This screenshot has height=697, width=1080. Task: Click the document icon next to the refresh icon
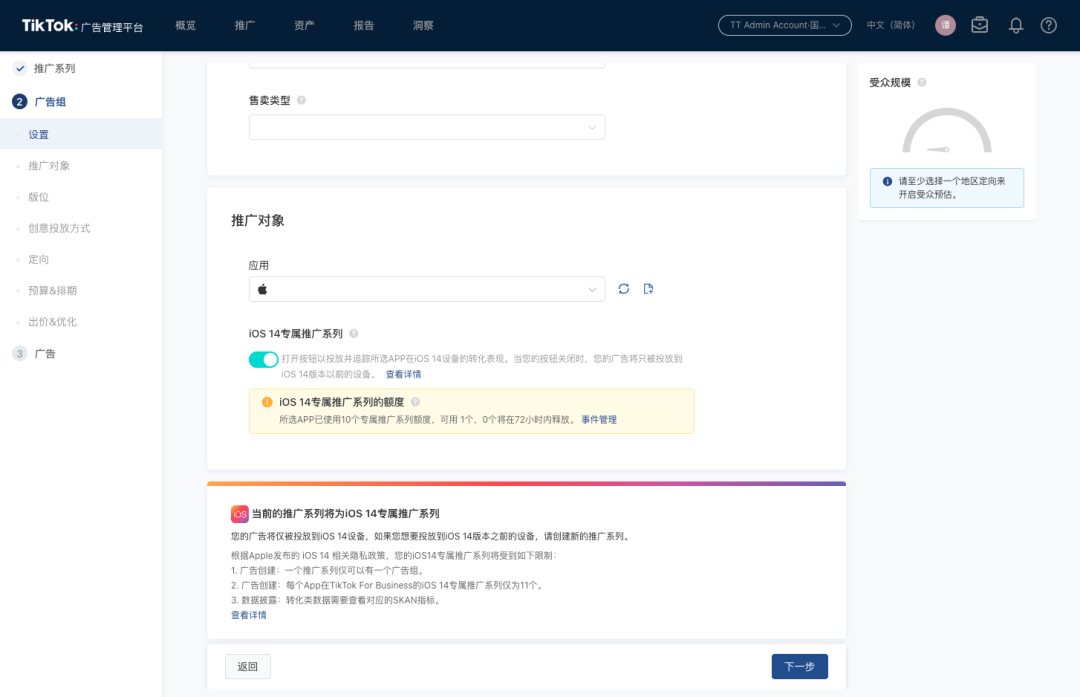648,289
